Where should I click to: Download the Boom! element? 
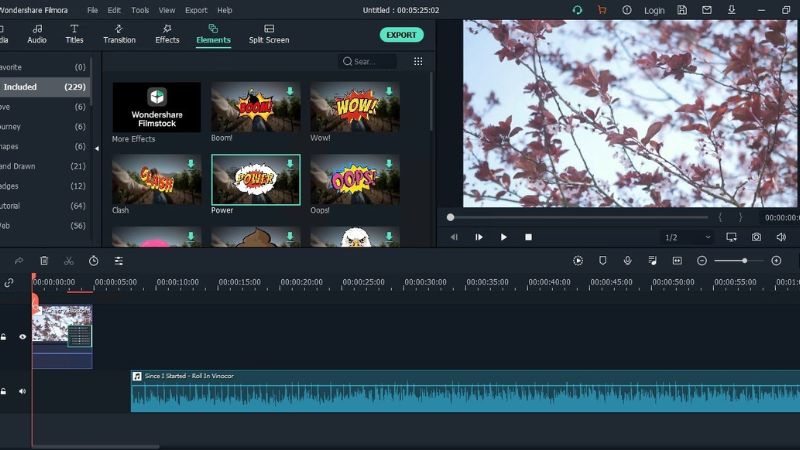[x=290, y=91]
